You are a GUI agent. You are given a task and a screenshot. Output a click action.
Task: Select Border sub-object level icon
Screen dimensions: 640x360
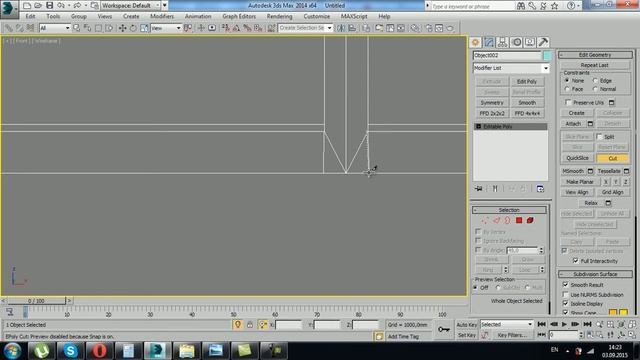click(507, 220)
